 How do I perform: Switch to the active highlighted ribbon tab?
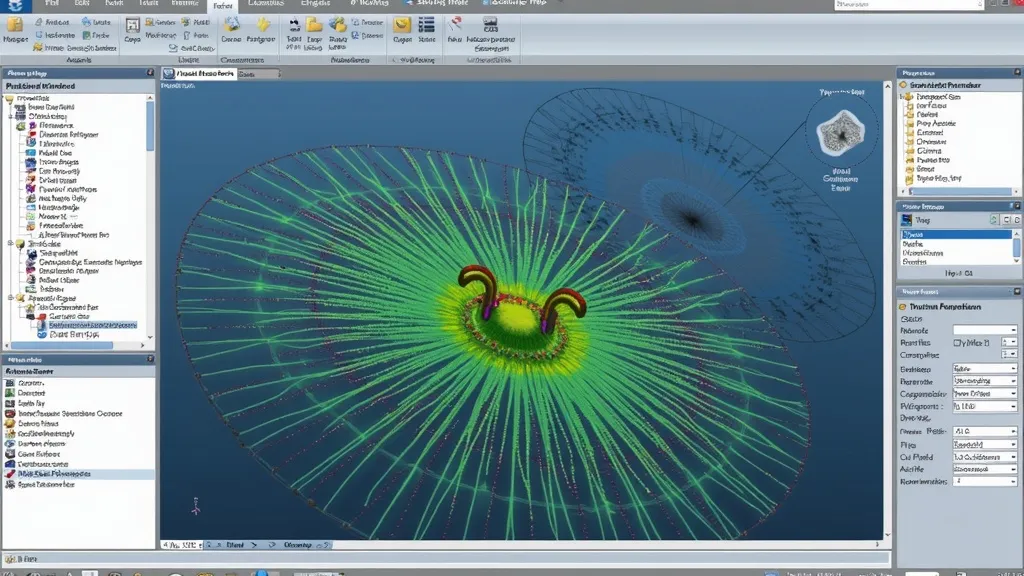(x=220, y=6)
